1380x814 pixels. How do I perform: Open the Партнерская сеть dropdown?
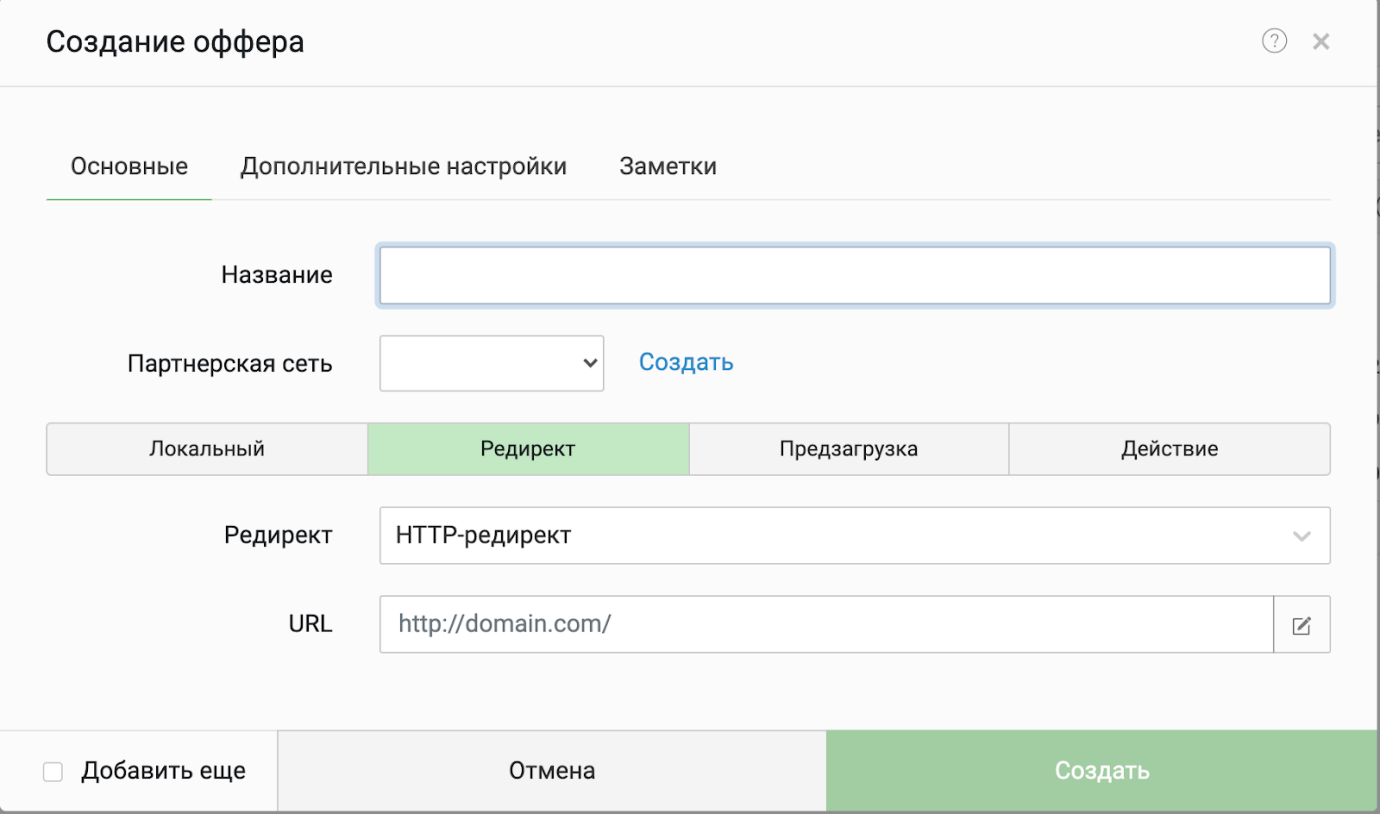coord(492,363)
